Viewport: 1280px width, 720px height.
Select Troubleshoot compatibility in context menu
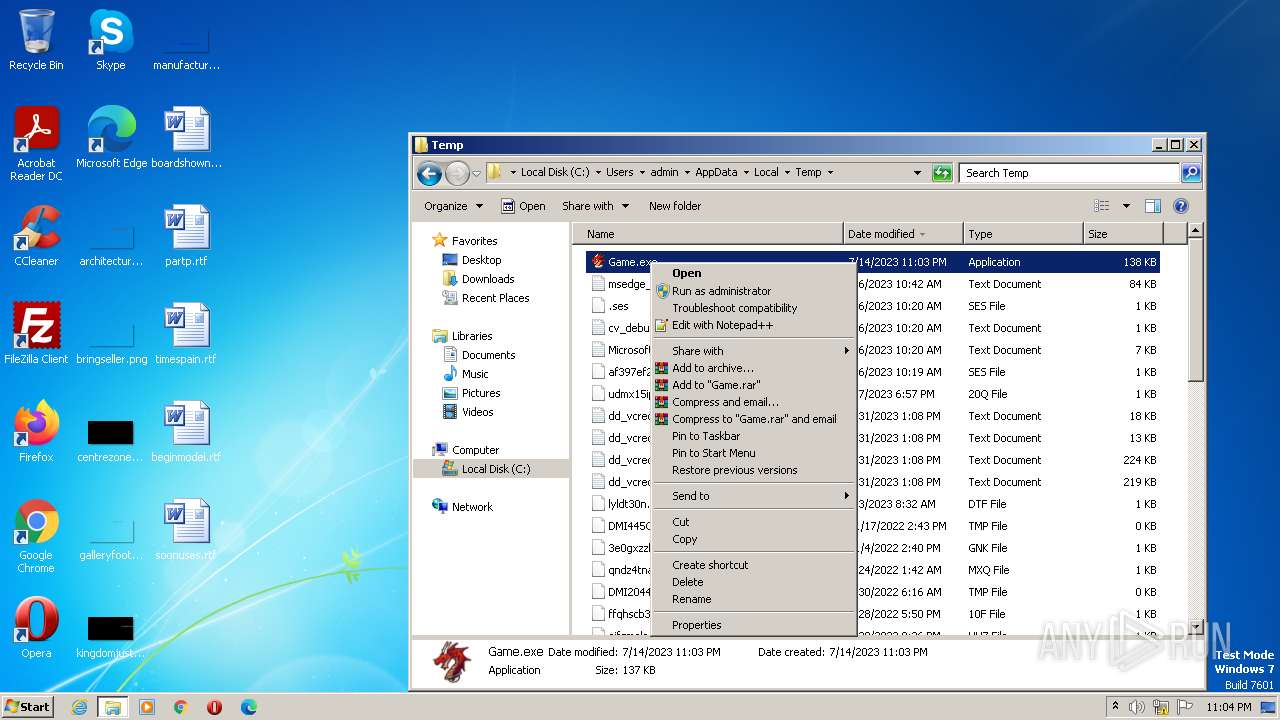coord(753,308)
